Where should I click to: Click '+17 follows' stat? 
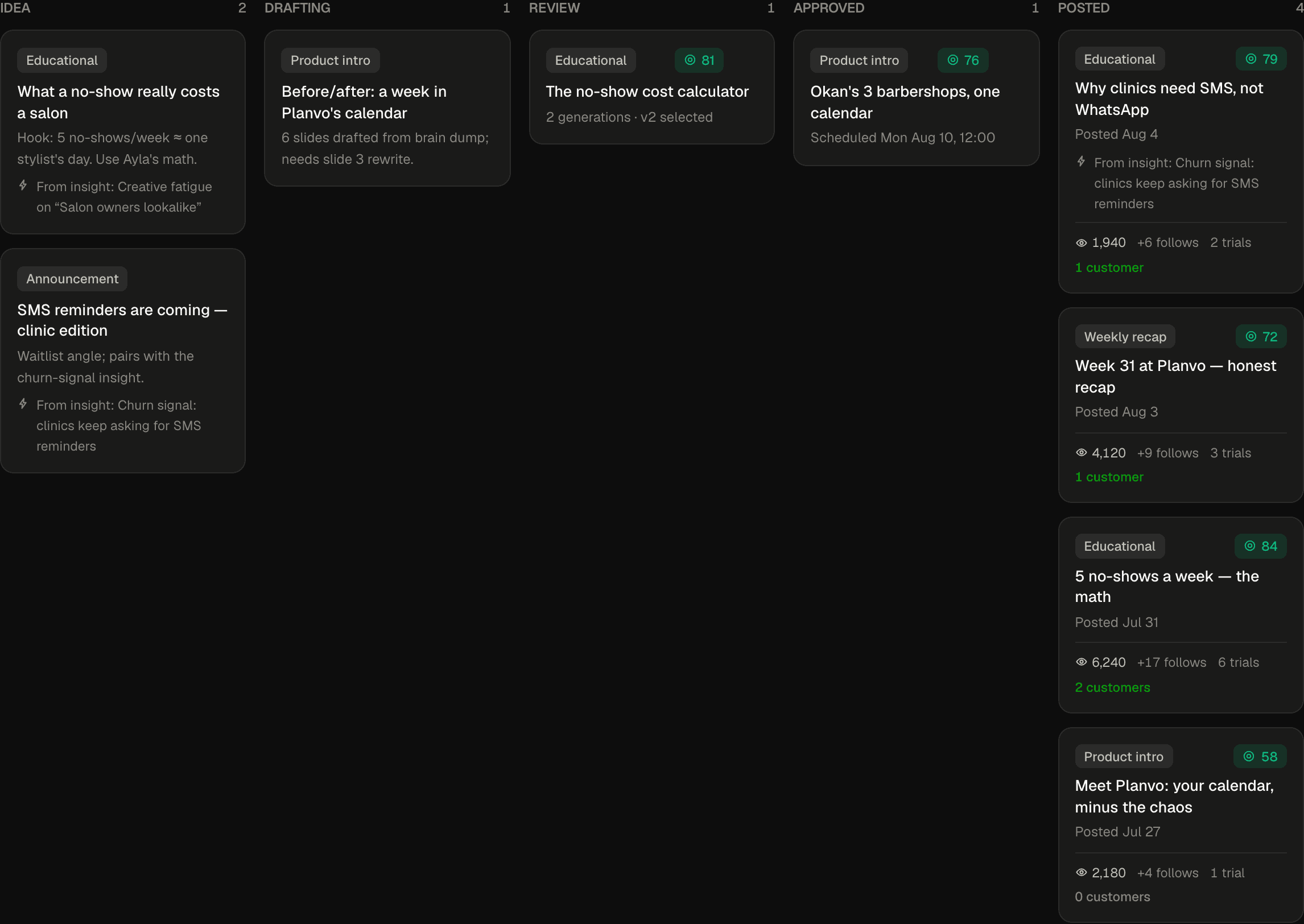click(x=1171, y=662)
